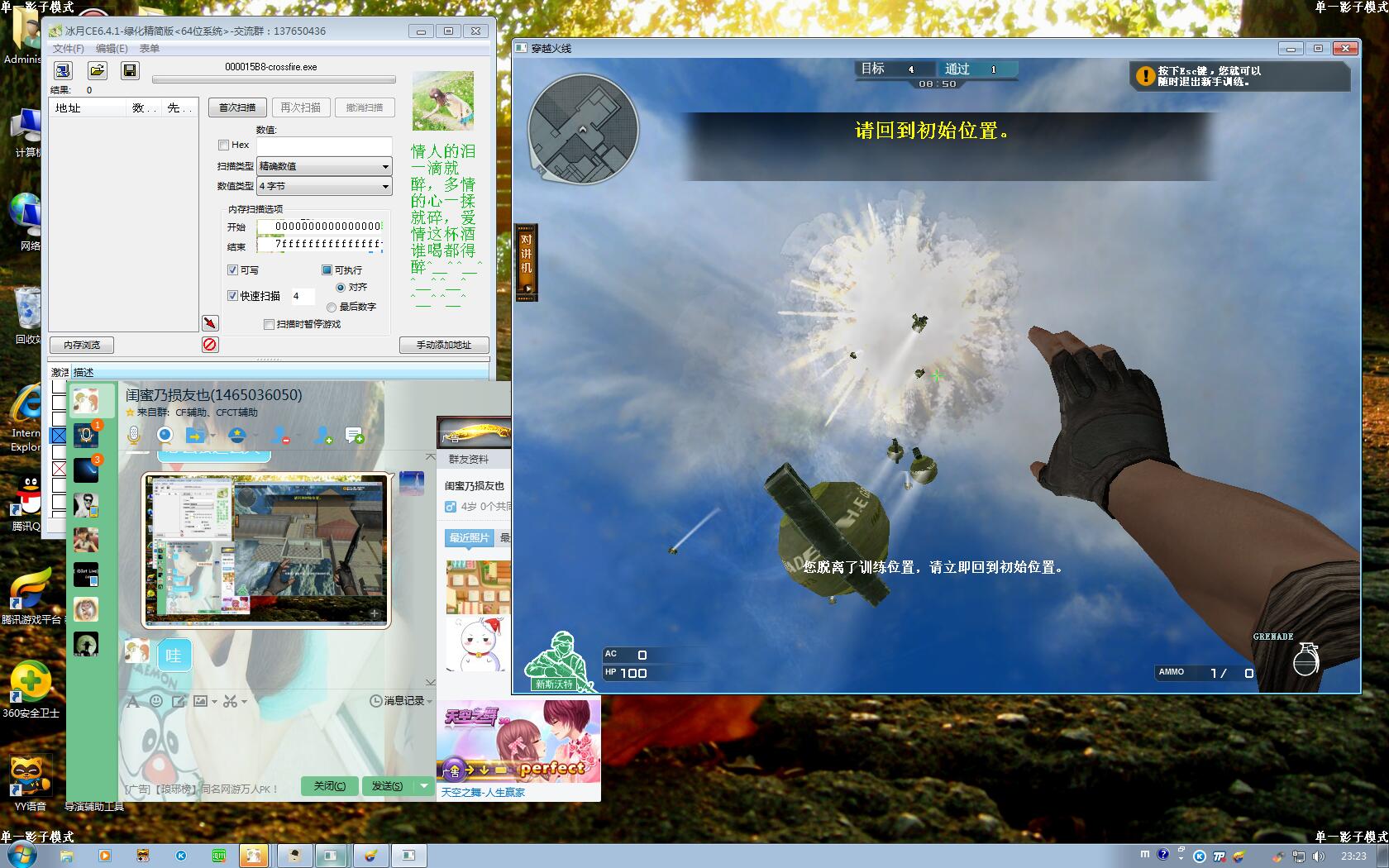The height and width of the screenshot is (868, 1389).
Task: Click the send file folder icon
Action: pos(195,435)
